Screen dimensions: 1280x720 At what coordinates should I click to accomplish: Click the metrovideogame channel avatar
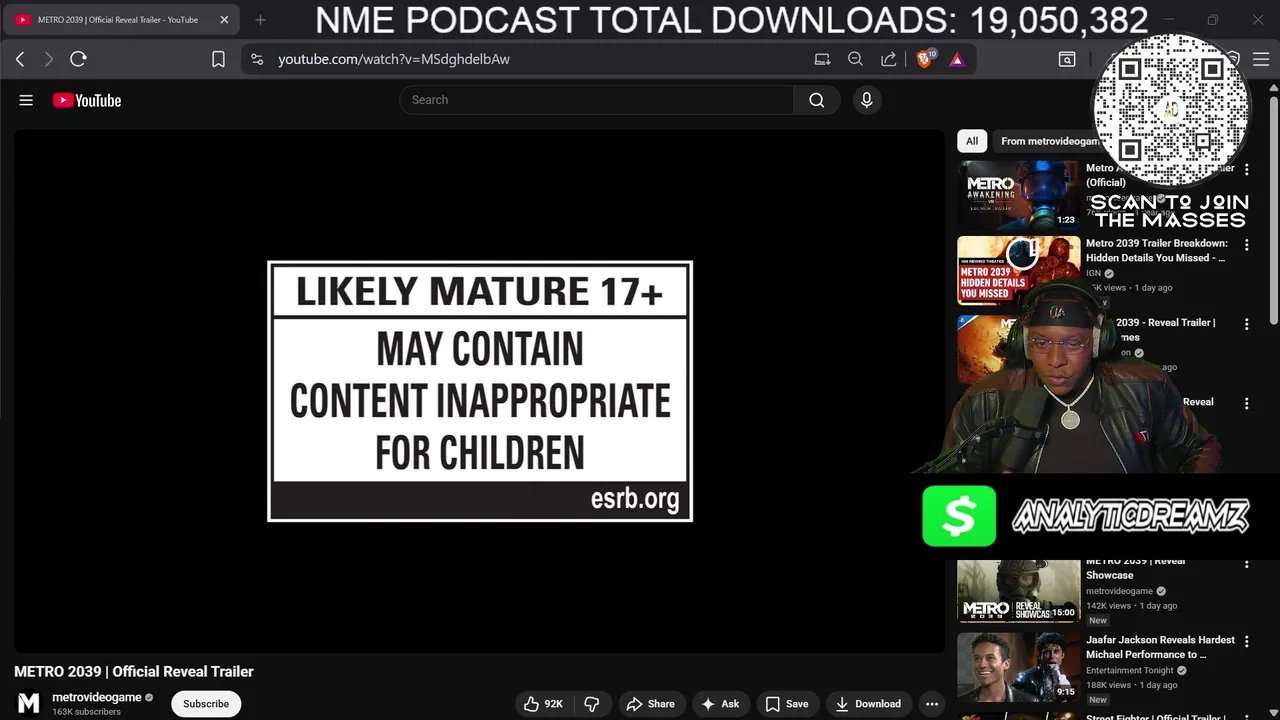point(29,704)
